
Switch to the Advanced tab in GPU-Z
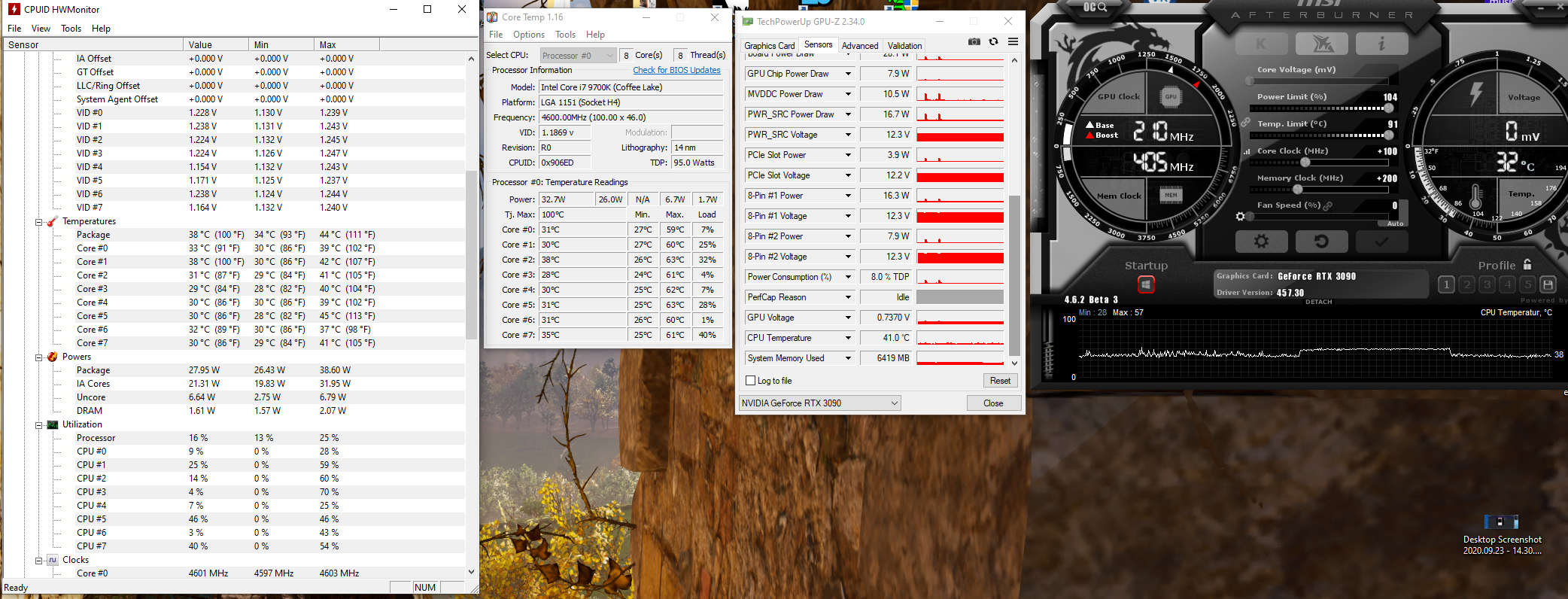pos(860,46)
